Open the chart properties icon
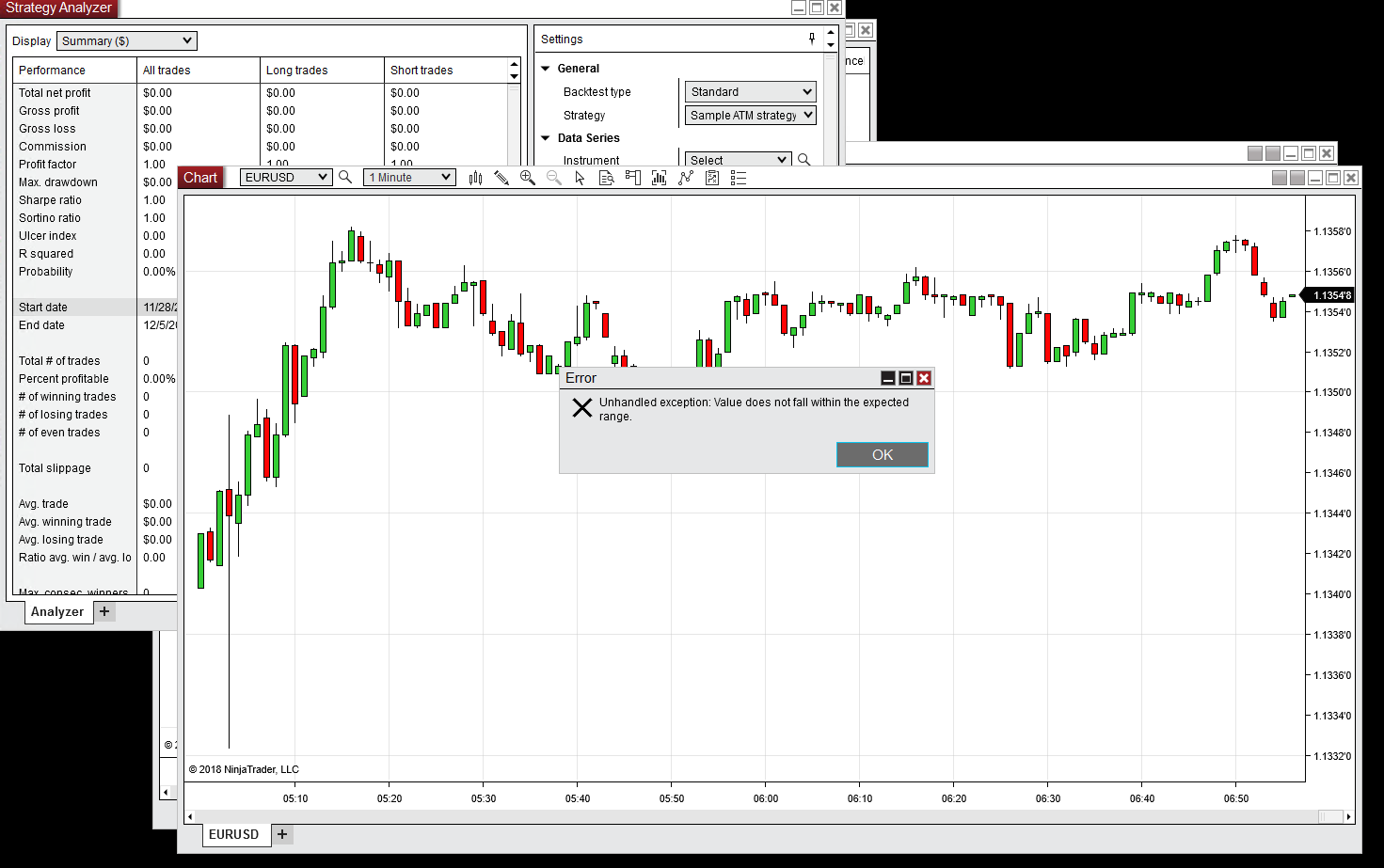This screenshot has height=868, width=1384. (x=712, y=178)
